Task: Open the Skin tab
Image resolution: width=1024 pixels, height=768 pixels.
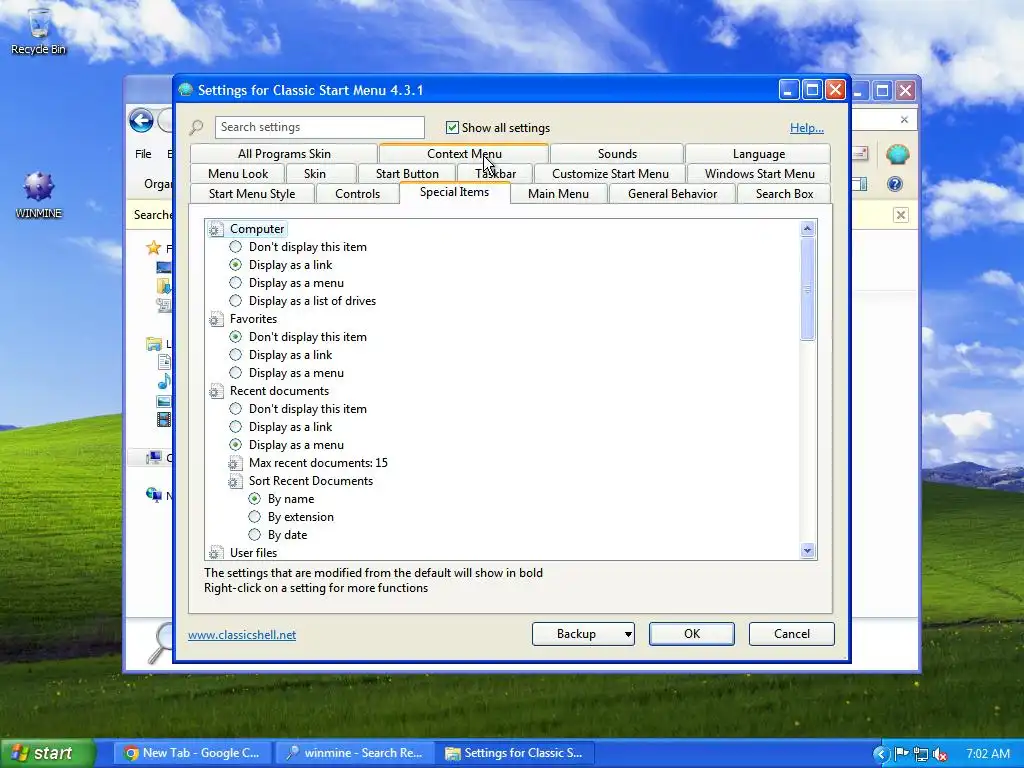Action: tap(314, 174)
